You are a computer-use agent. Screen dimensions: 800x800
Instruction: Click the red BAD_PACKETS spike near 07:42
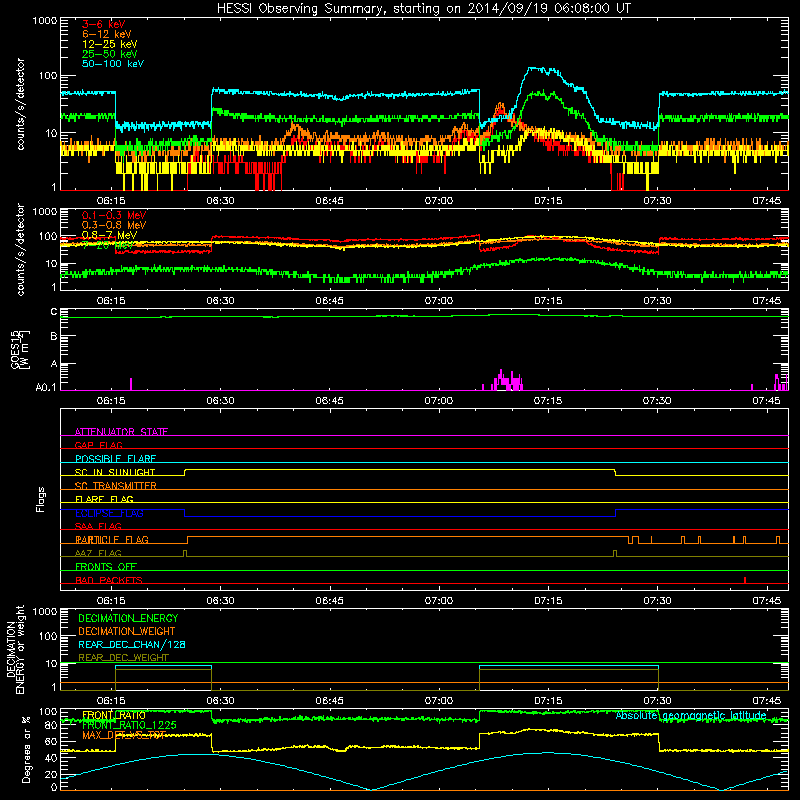[745, 580]
